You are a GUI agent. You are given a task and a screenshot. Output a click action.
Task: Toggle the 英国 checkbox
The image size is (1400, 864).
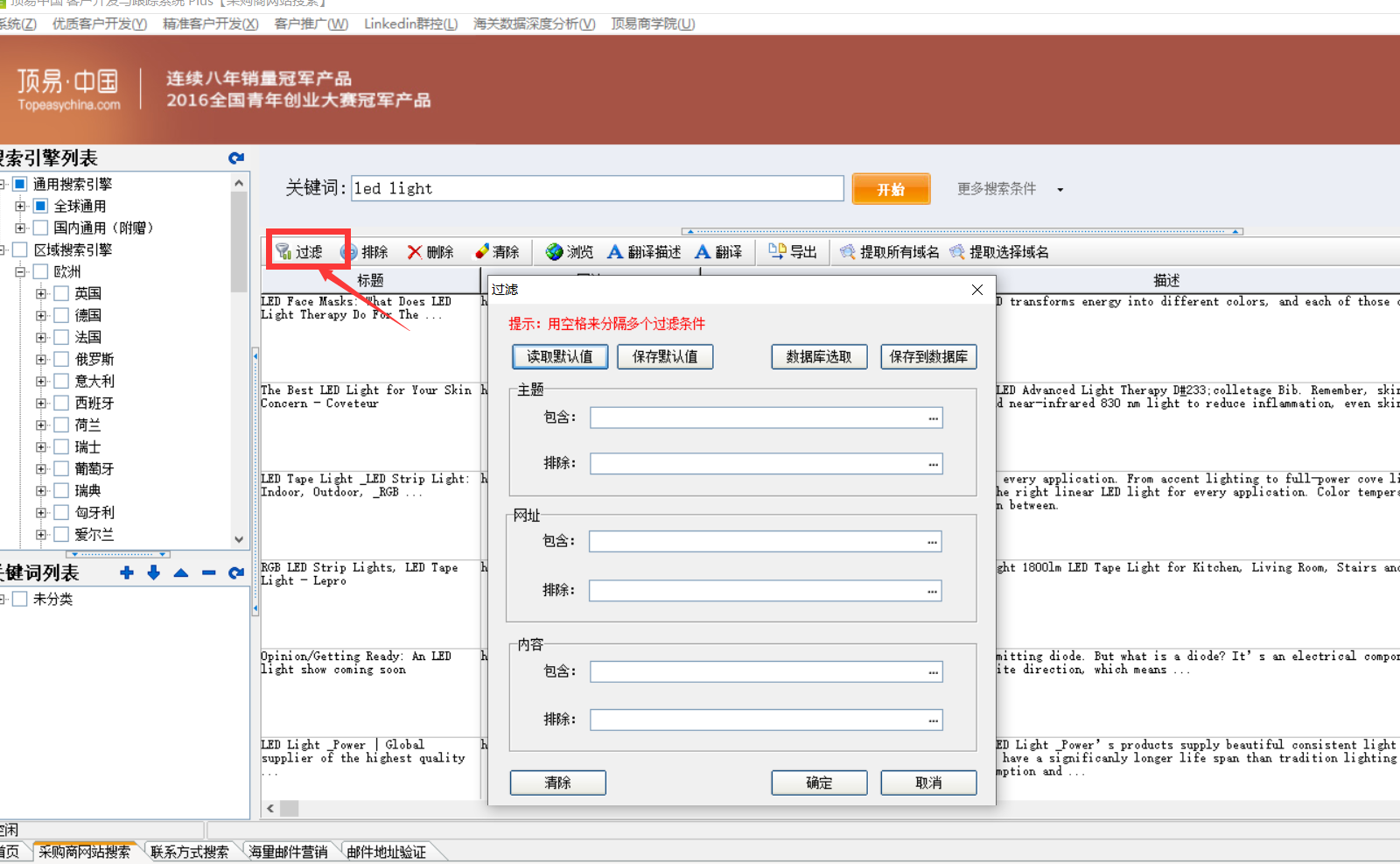coord(61,293)
